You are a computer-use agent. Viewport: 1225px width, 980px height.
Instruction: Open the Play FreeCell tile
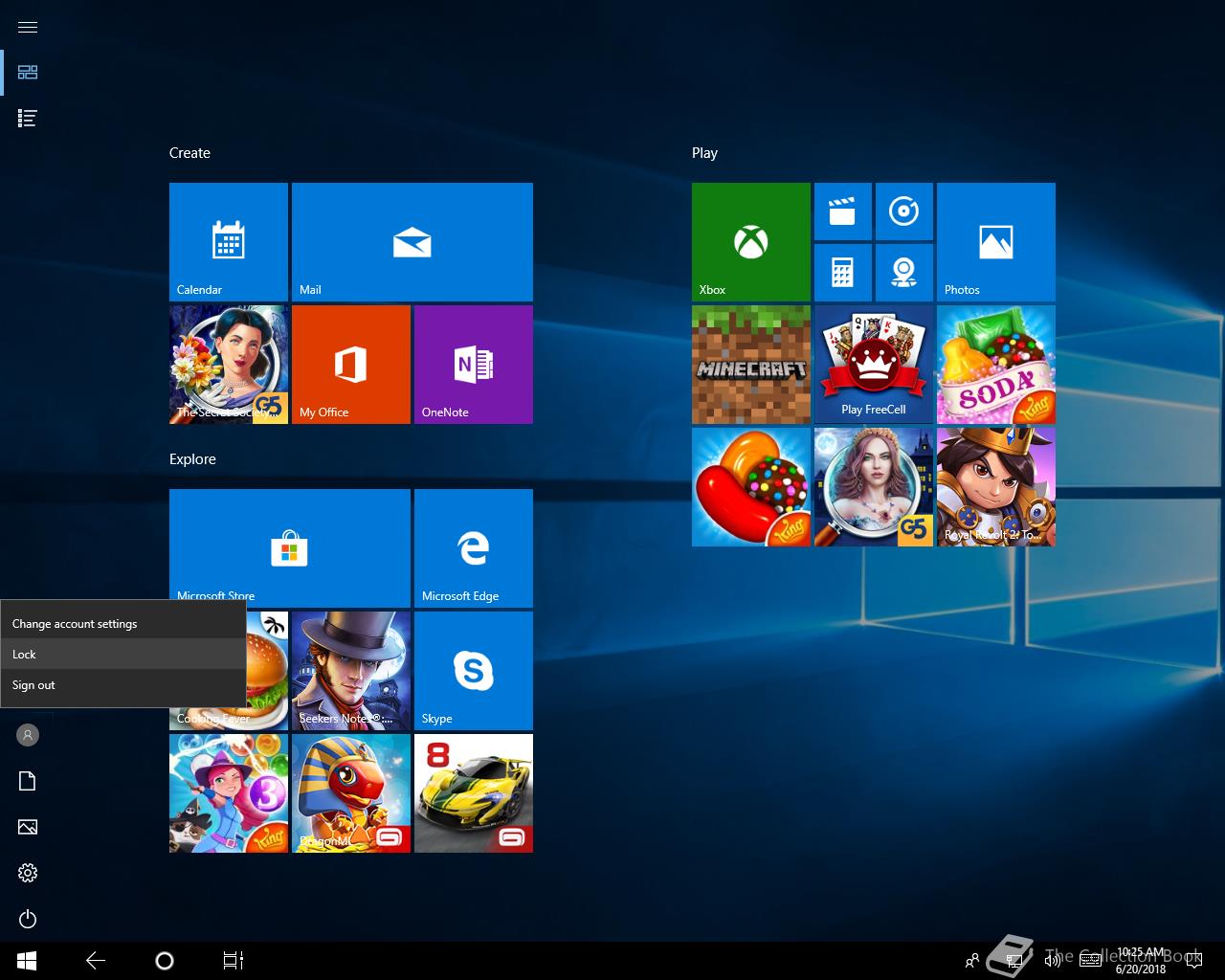pos(874,365)
